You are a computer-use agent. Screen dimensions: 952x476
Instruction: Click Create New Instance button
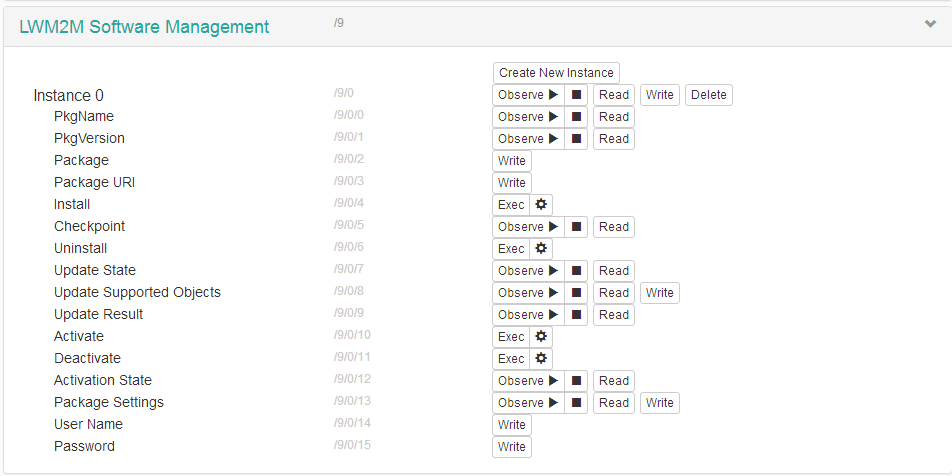click(556, 73)
